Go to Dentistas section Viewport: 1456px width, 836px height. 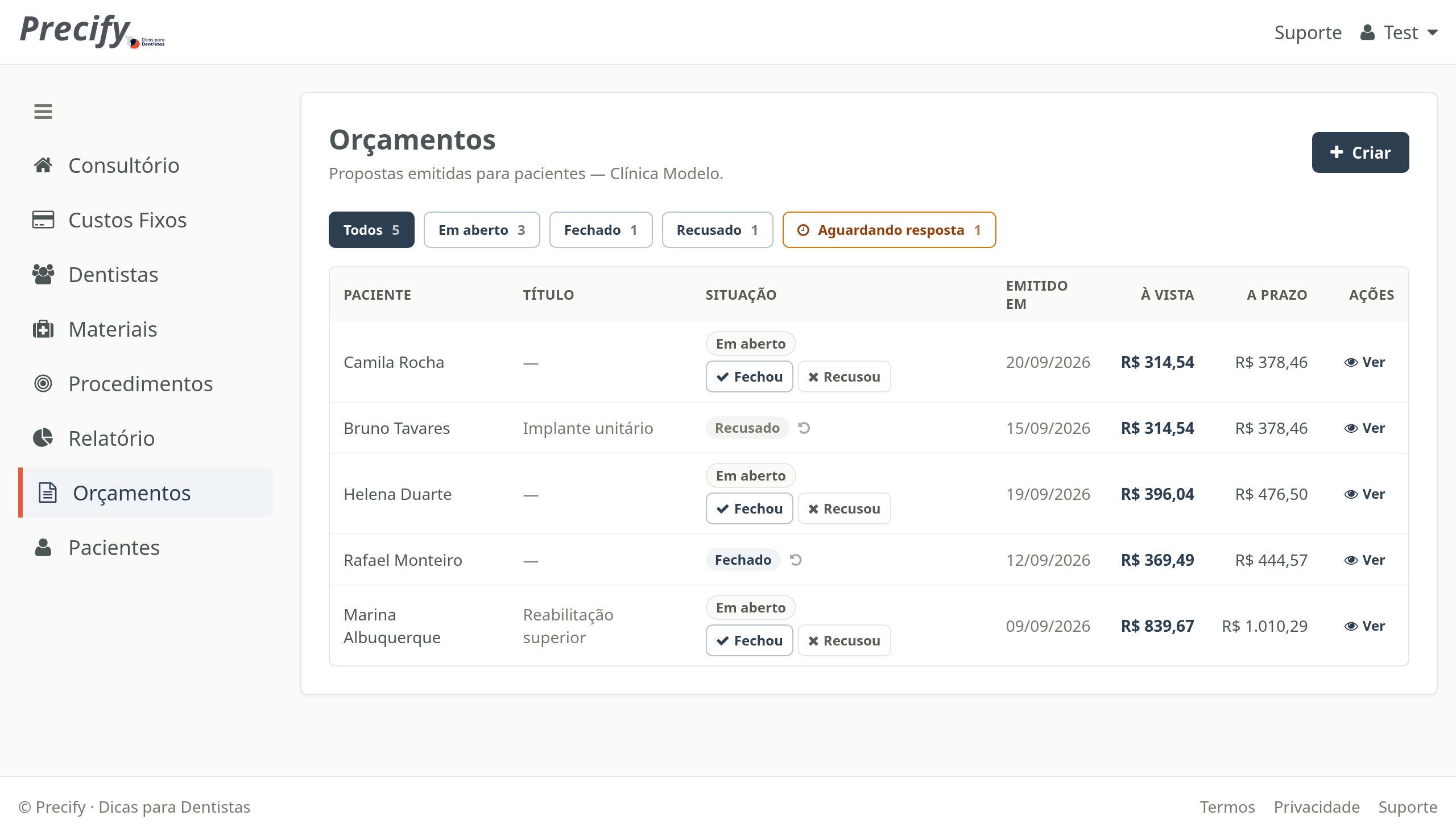(x=146, y=275)
